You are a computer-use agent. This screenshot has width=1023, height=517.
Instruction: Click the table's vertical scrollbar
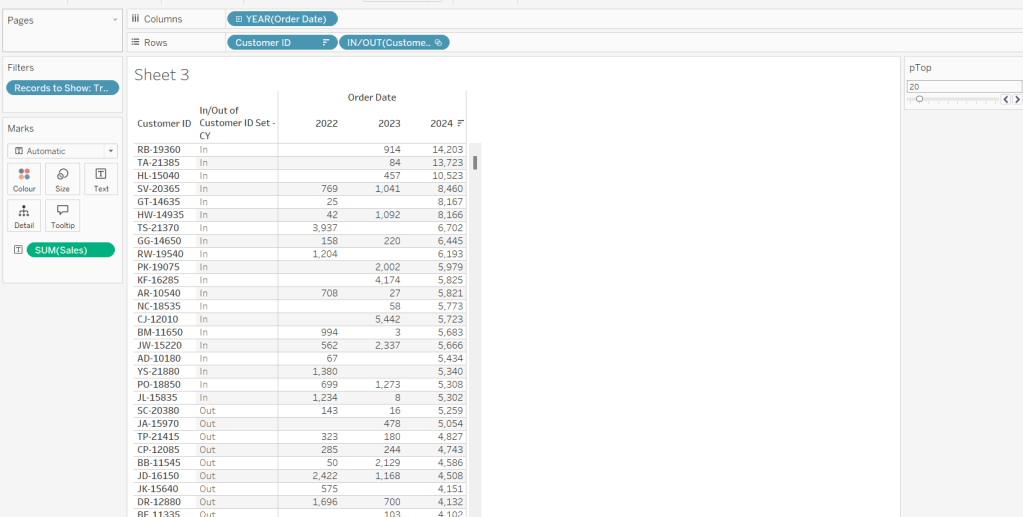coord(475,163)
